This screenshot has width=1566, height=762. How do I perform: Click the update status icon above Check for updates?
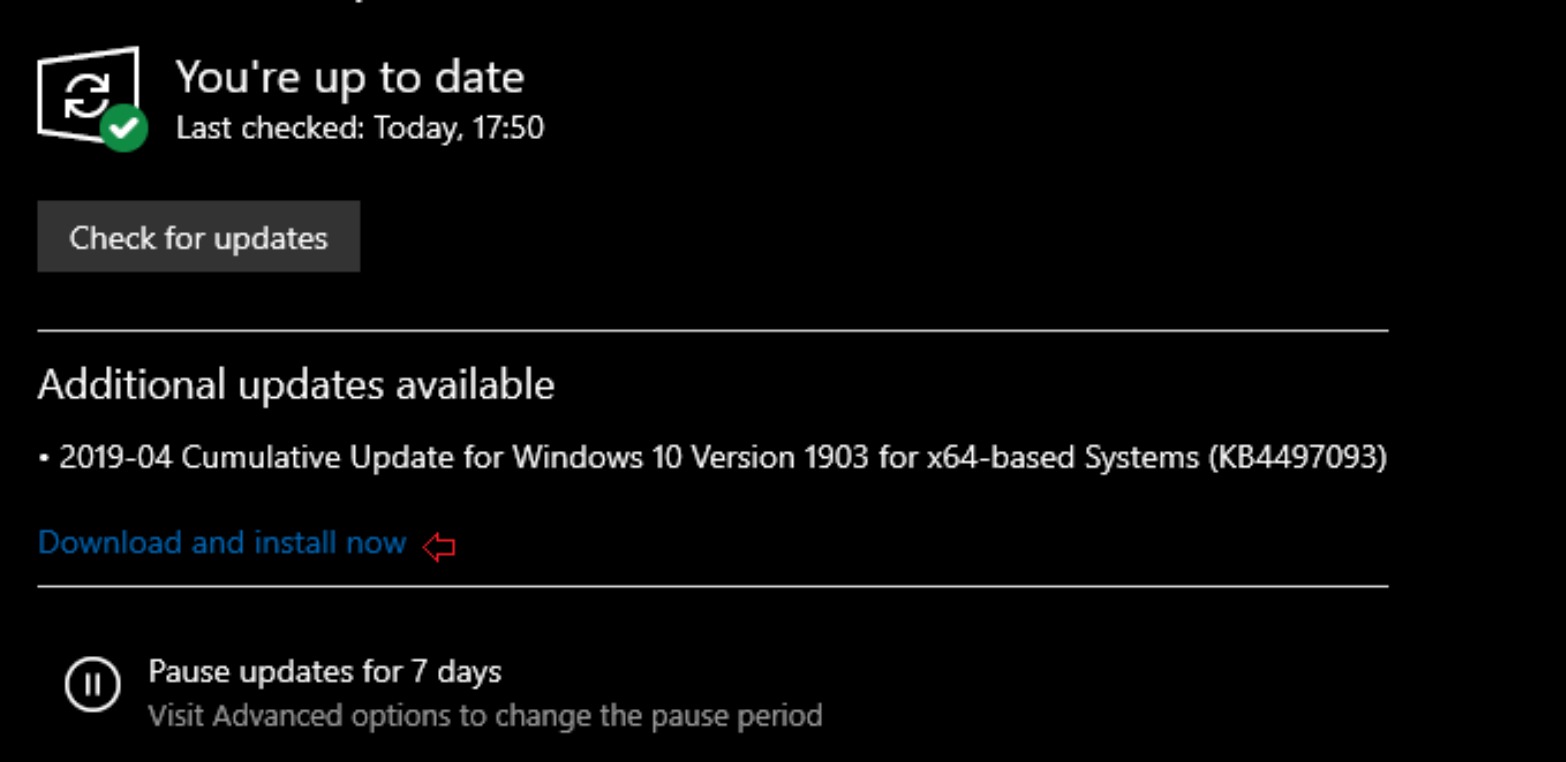pos(88,92)
